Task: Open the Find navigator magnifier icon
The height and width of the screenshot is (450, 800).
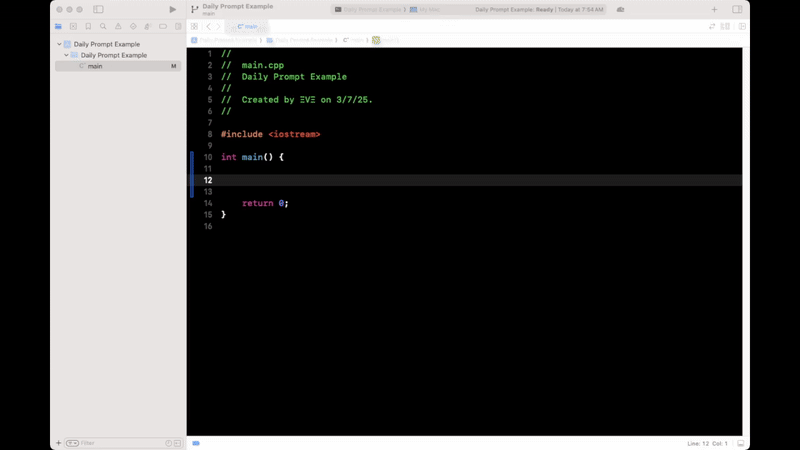Action: click(103, 27)
